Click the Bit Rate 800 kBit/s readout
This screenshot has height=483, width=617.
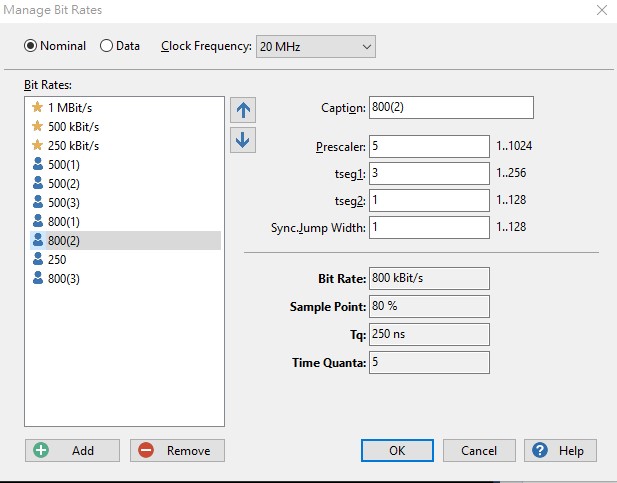tap(429, 278)
